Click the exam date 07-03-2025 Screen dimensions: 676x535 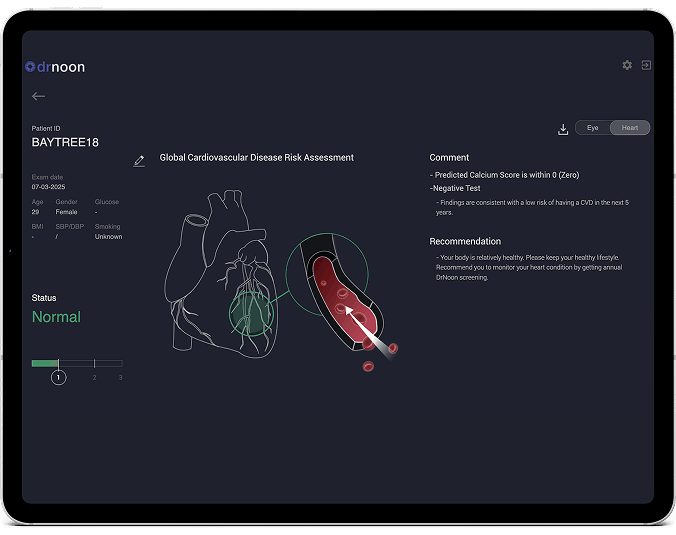48,187
